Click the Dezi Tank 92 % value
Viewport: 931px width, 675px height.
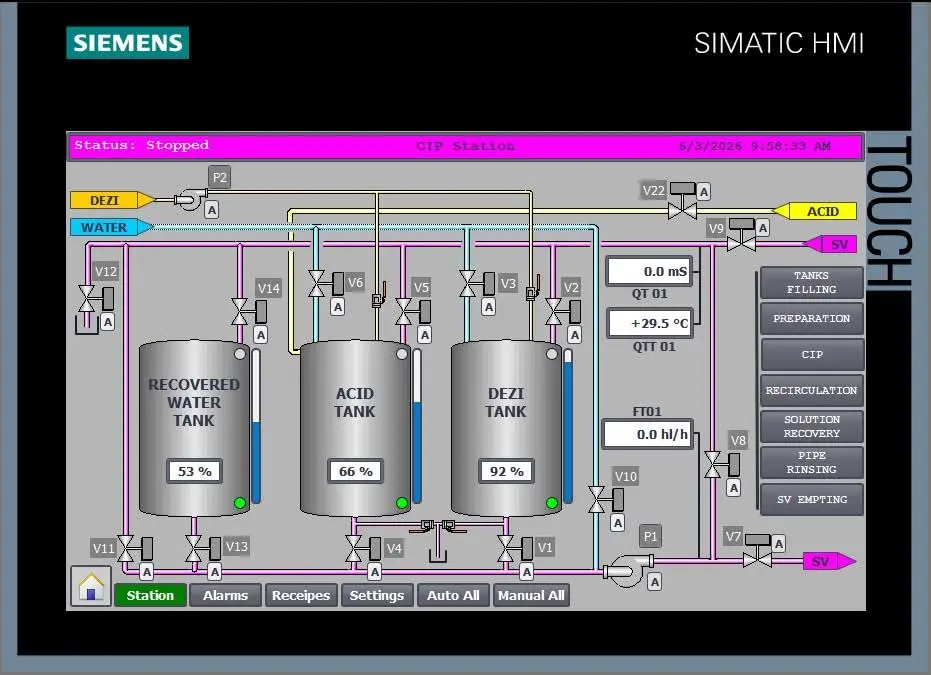coord(506,471)
